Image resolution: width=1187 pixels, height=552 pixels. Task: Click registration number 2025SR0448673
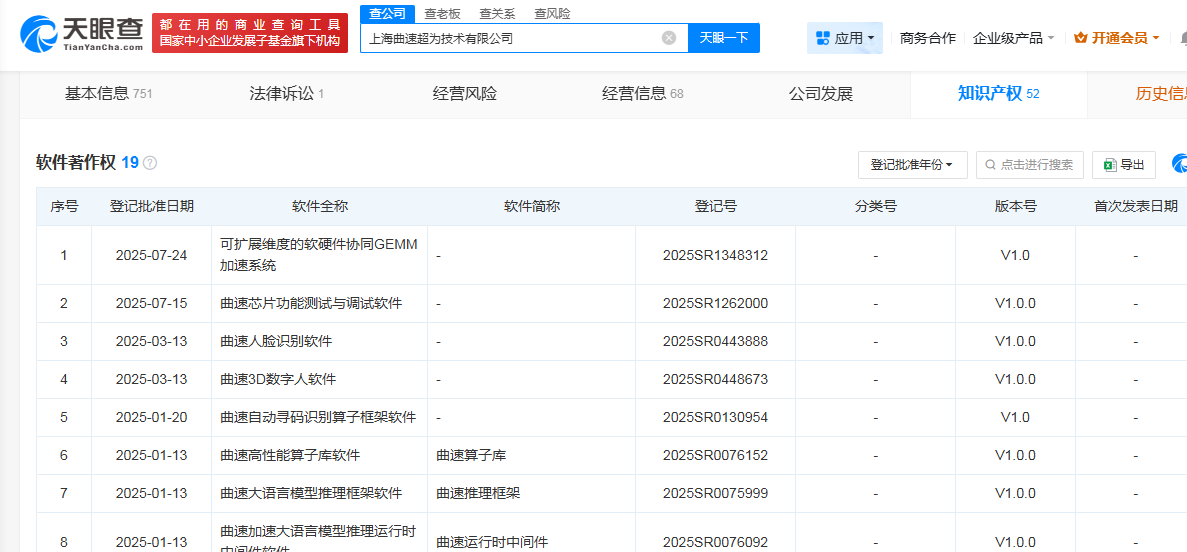click(715, 379)
